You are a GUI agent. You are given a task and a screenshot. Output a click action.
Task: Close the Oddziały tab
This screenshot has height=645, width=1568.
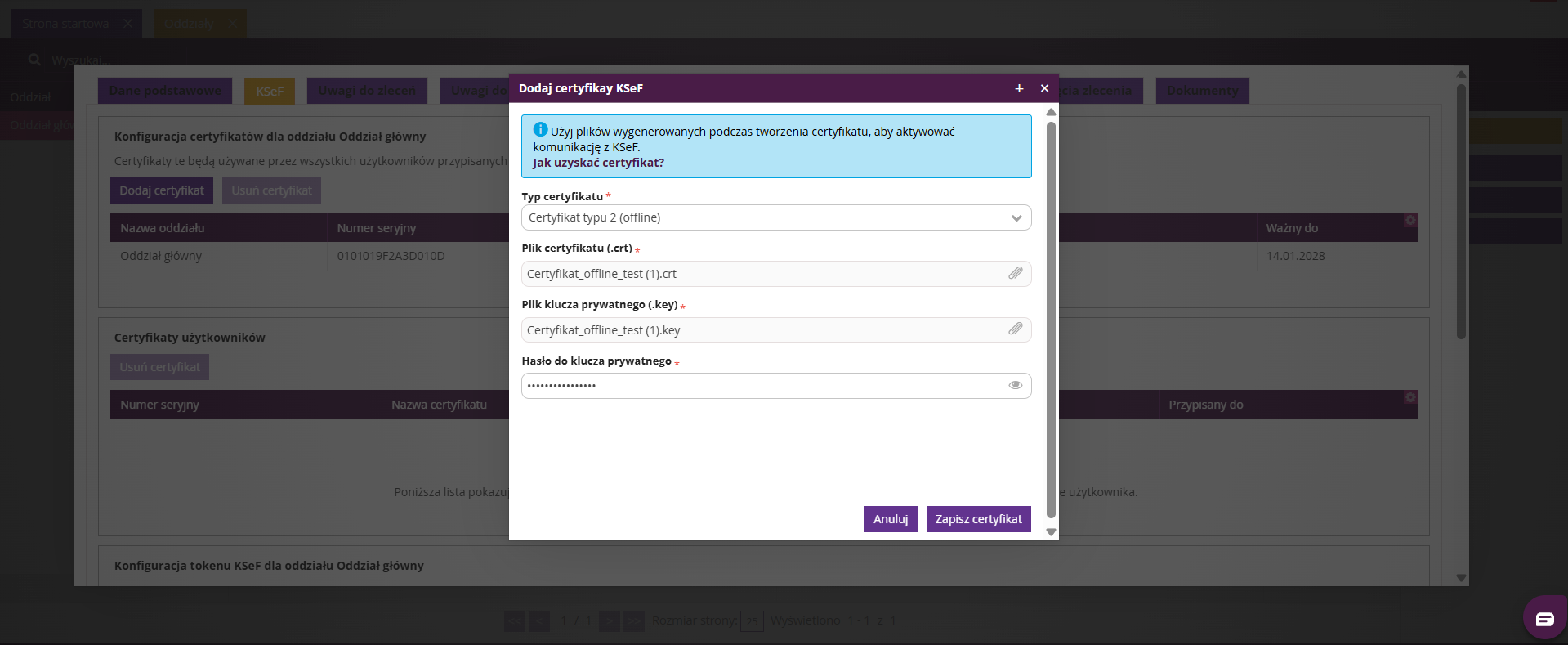coord(233,24)
